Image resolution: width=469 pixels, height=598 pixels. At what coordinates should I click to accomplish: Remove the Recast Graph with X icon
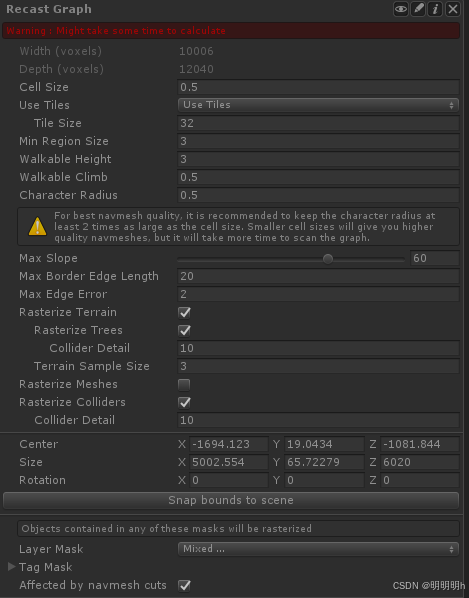pos(453,9)
